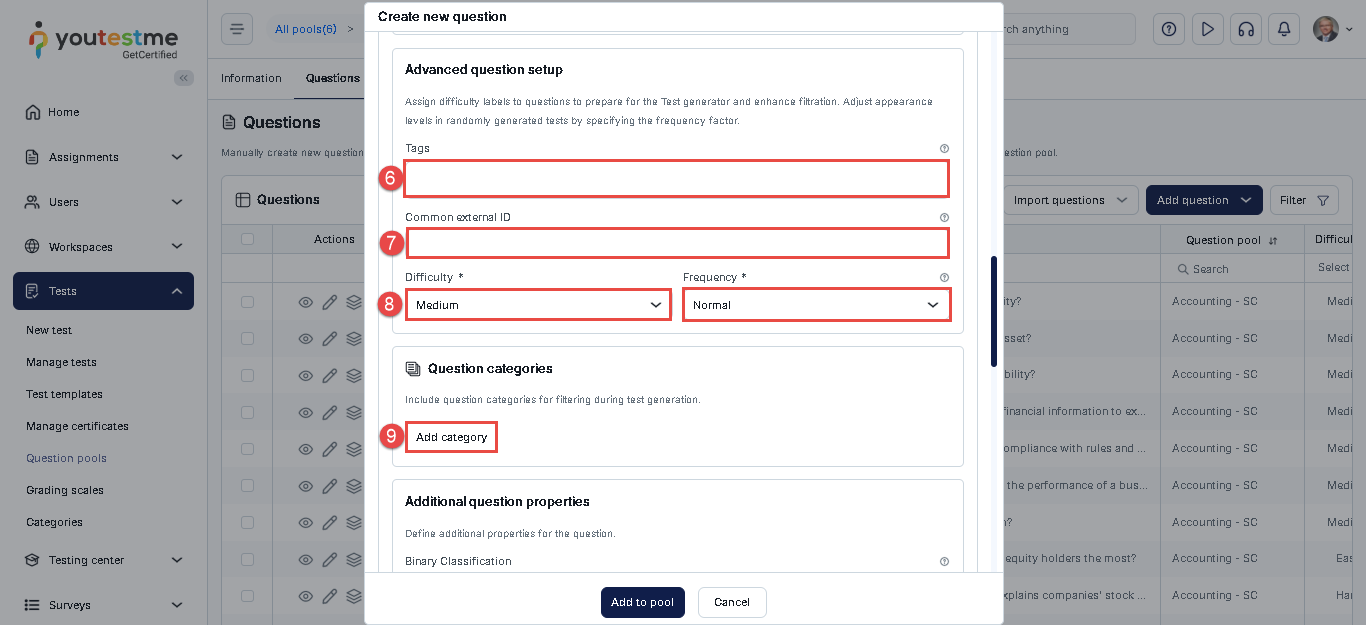Open the Difficulty dropdown showing Medium
The width and height of the screenshot is (1366, 625).
(538, 305)
